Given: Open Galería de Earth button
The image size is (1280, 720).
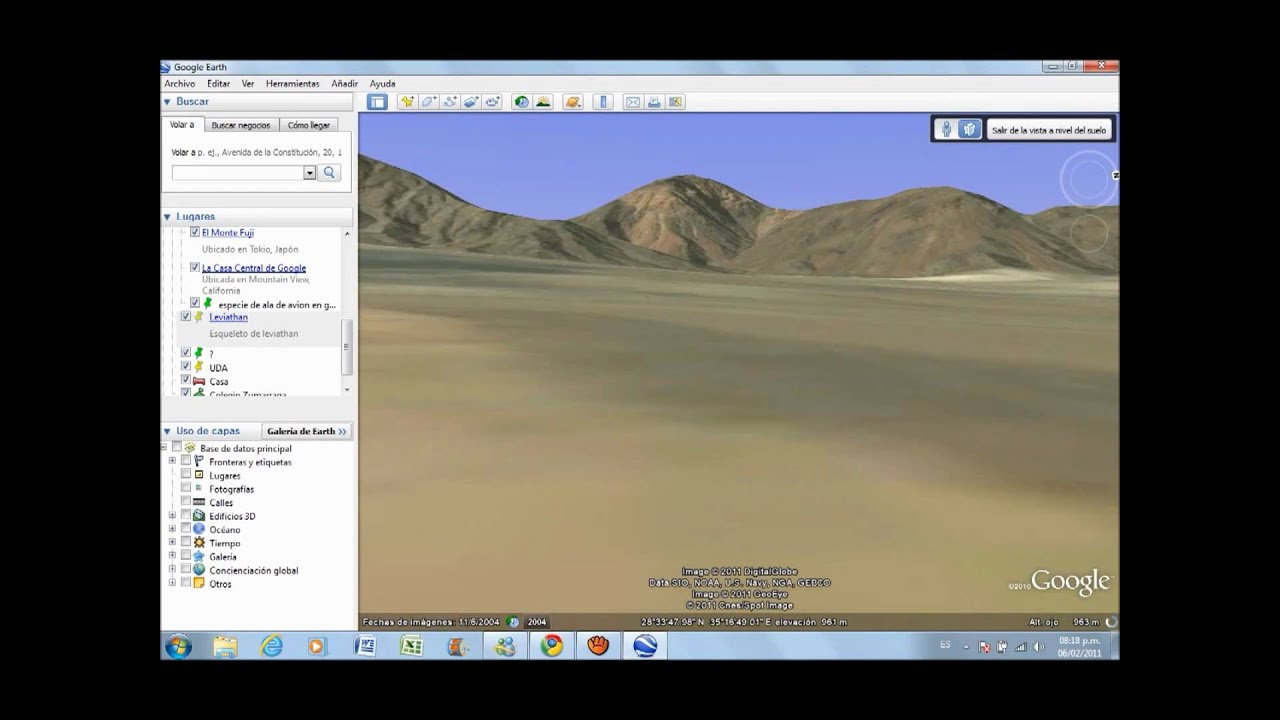Looking at the screenshot, I should 306,431.
